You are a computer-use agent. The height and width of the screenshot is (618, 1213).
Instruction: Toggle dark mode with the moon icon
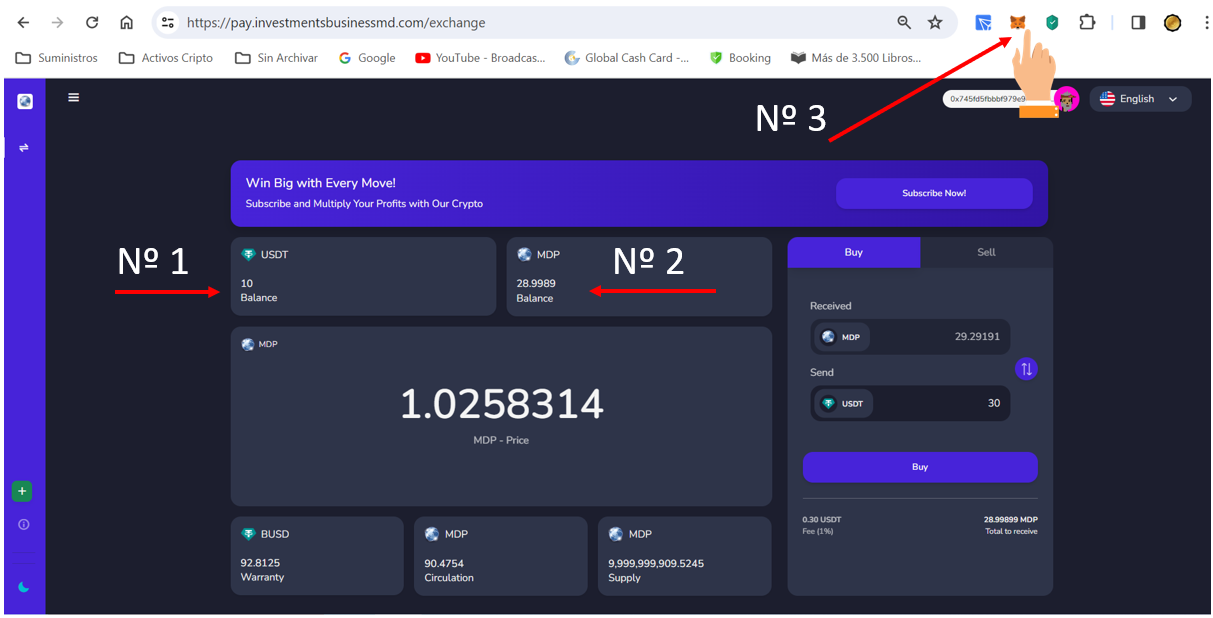click(x=24, y=587)
